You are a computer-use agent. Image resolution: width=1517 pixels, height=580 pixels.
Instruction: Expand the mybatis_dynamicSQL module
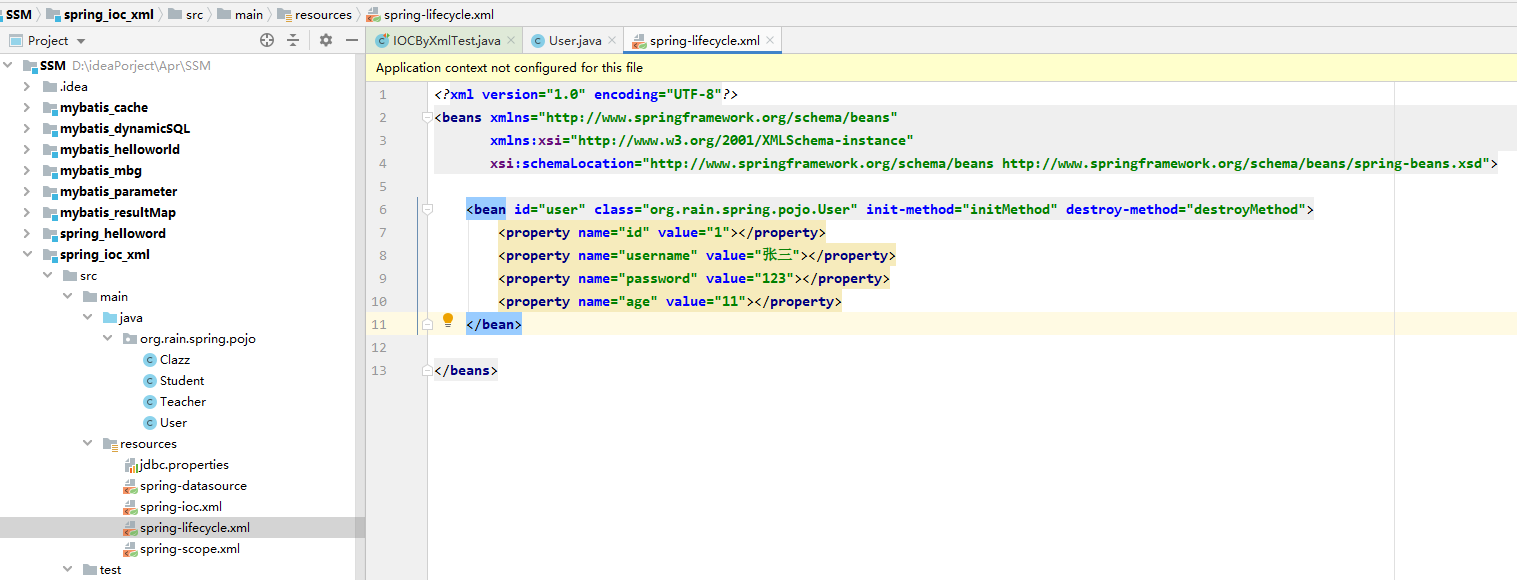pyautogui.click(x=28, y=129)
